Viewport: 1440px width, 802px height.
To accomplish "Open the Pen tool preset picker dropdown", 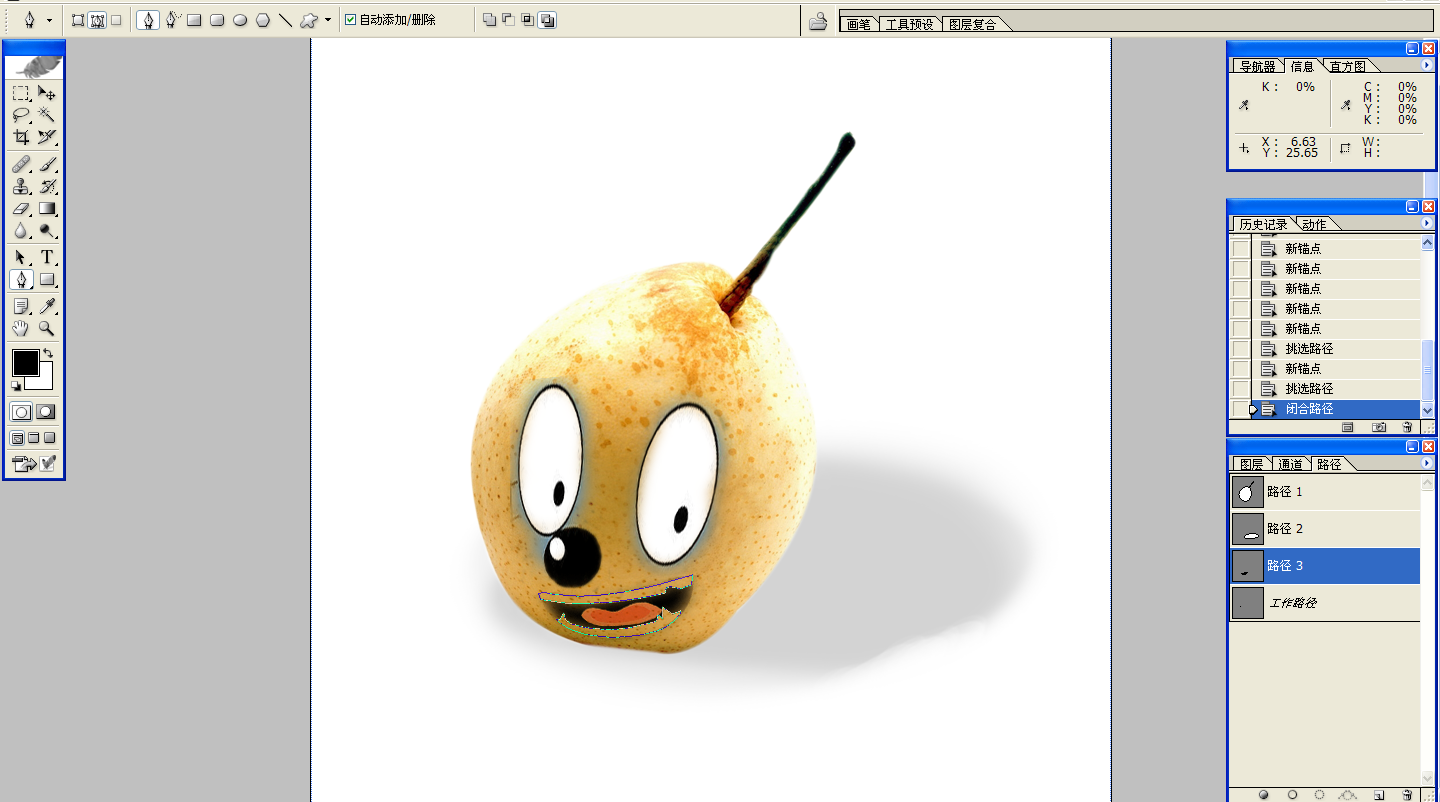I will [49, 20].
